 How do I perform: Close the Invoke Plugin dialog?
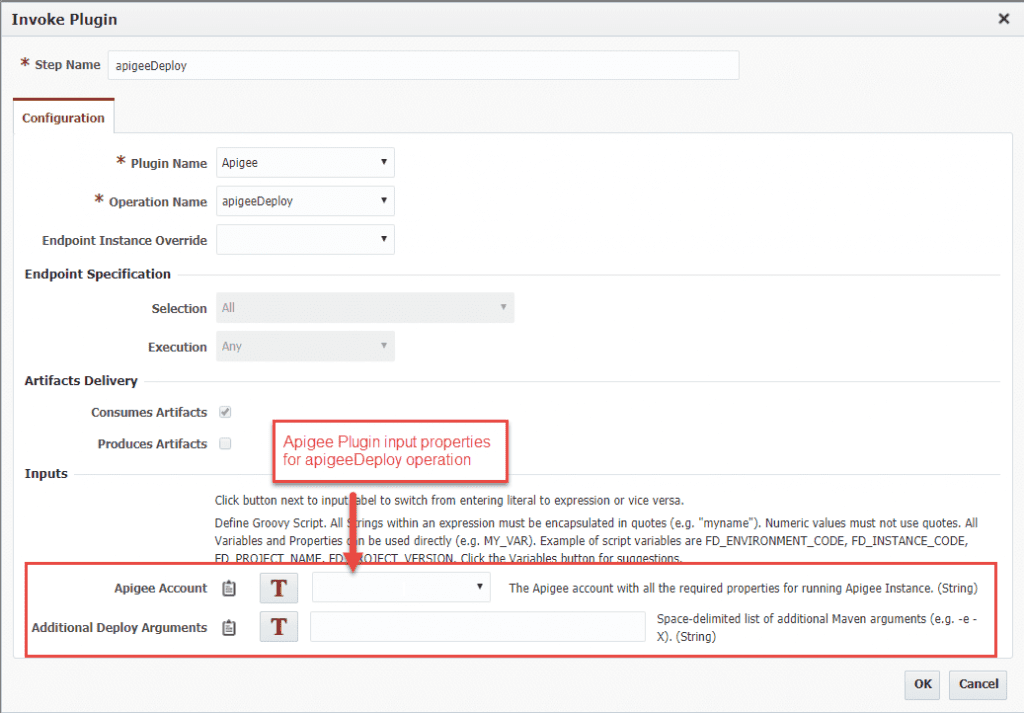click(x=1005, y=18)
